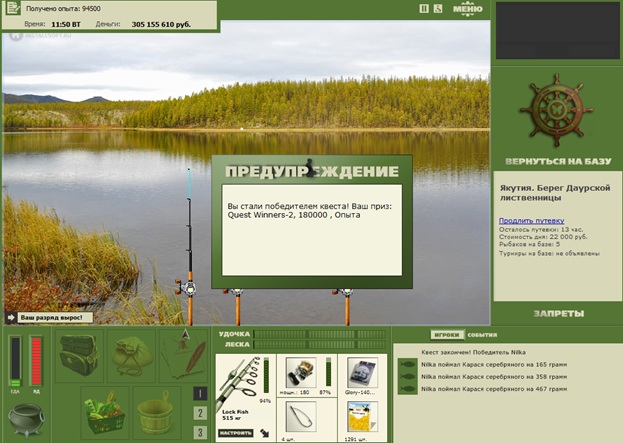Switch to rod slot number 3
623x443 pixels.
[200, 432]
